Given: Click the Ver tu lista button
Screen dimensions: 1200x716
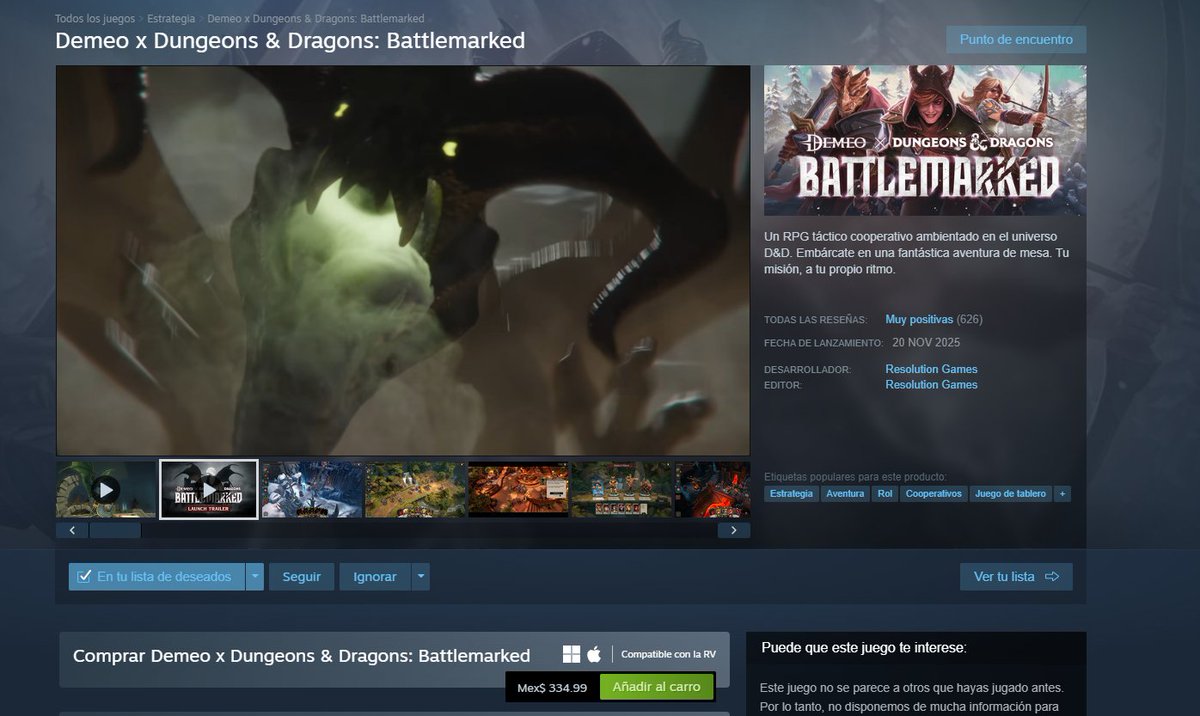Looking at the screenshot, I should pos(1016,577).
